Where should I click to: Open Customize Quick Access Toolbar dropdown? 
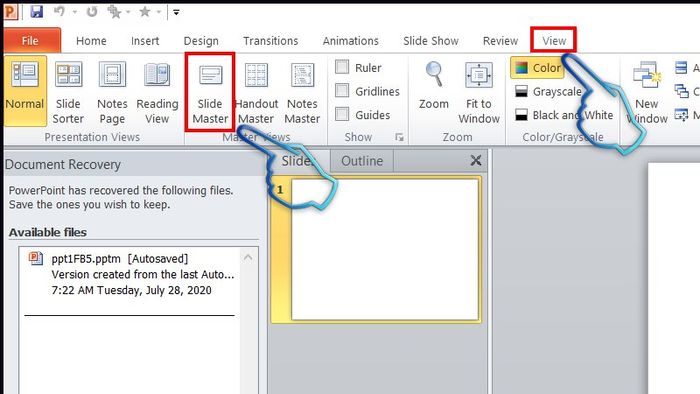click(176, 12)
